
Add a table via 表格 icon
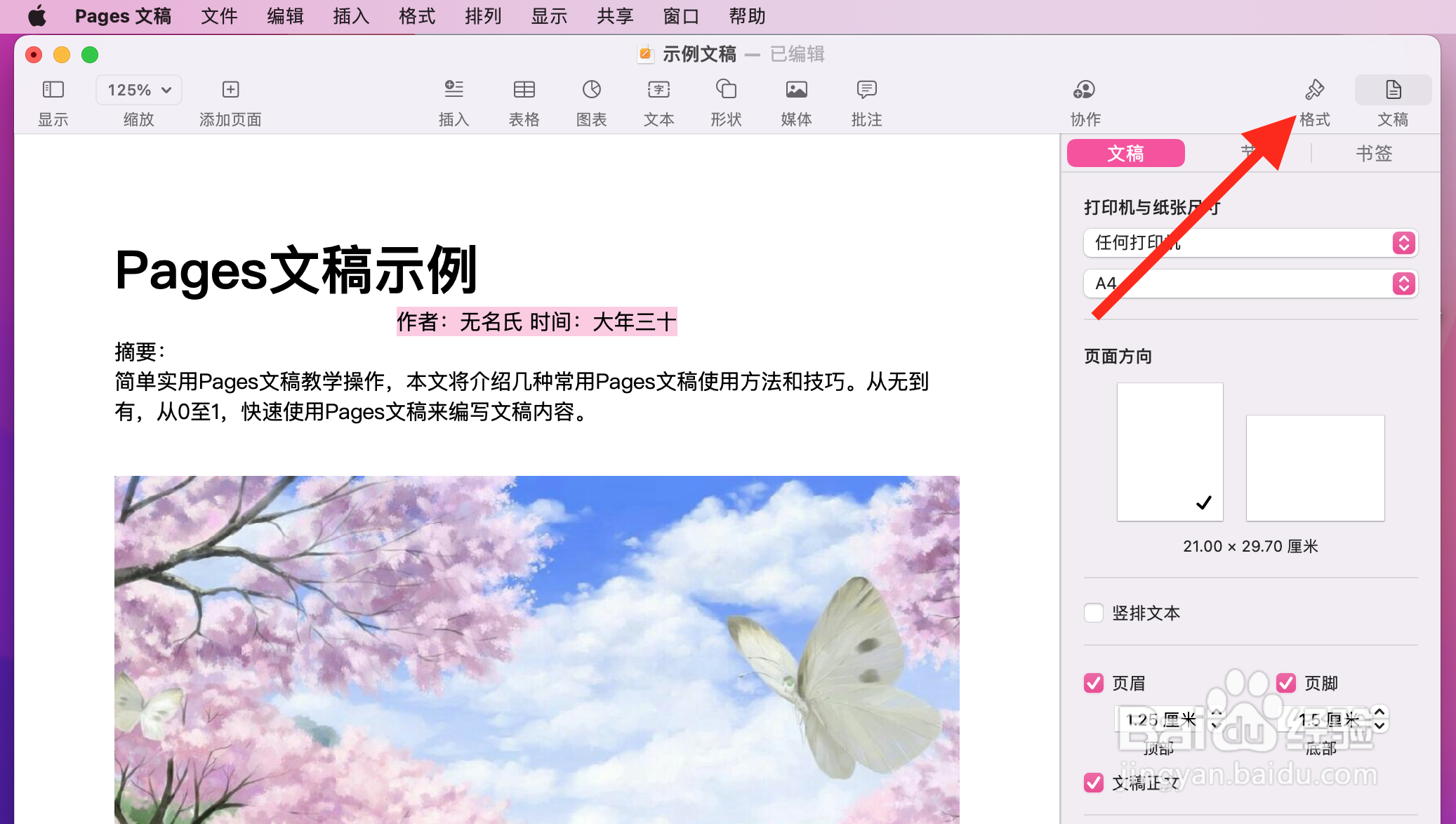(x=524, y=89)
